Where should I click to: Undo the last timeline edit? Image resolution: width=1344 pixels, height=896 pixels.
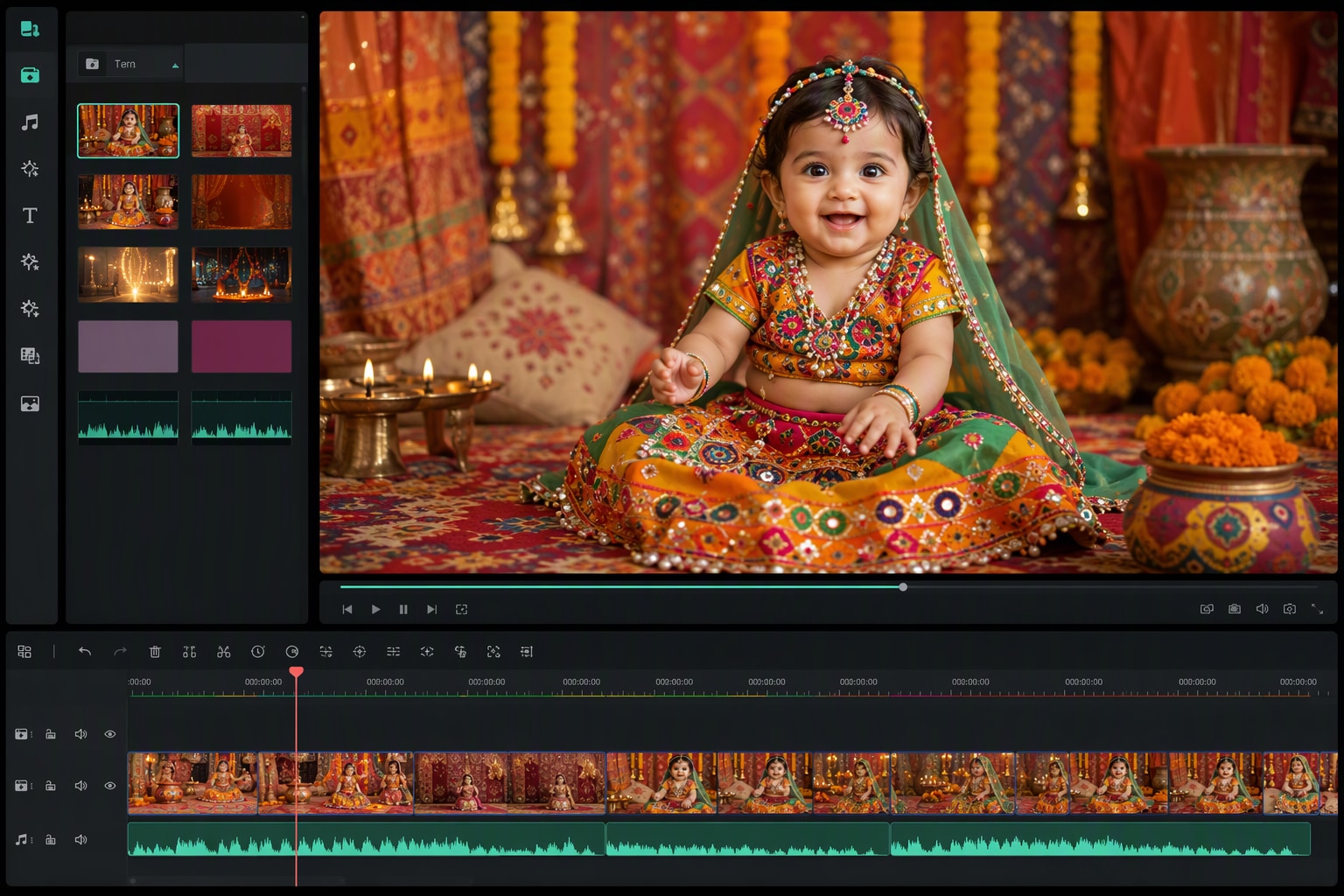tap(85, 652)
